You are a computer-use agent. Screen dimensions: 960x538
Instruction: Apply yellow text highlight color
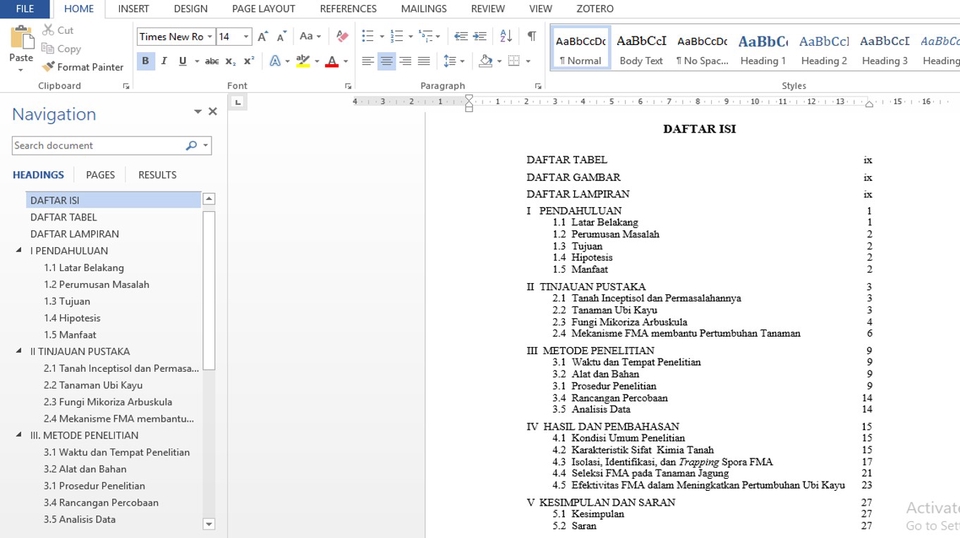tap(302, 61)
